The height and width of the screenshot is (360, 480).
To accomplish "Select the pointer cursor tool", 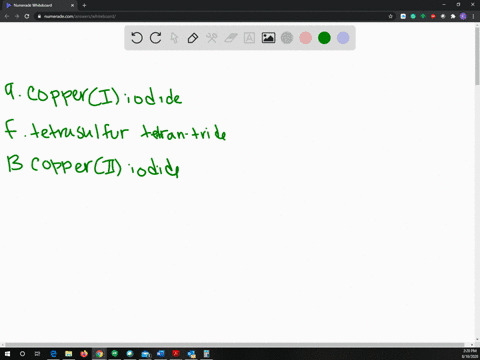I will tap(174, 38).
